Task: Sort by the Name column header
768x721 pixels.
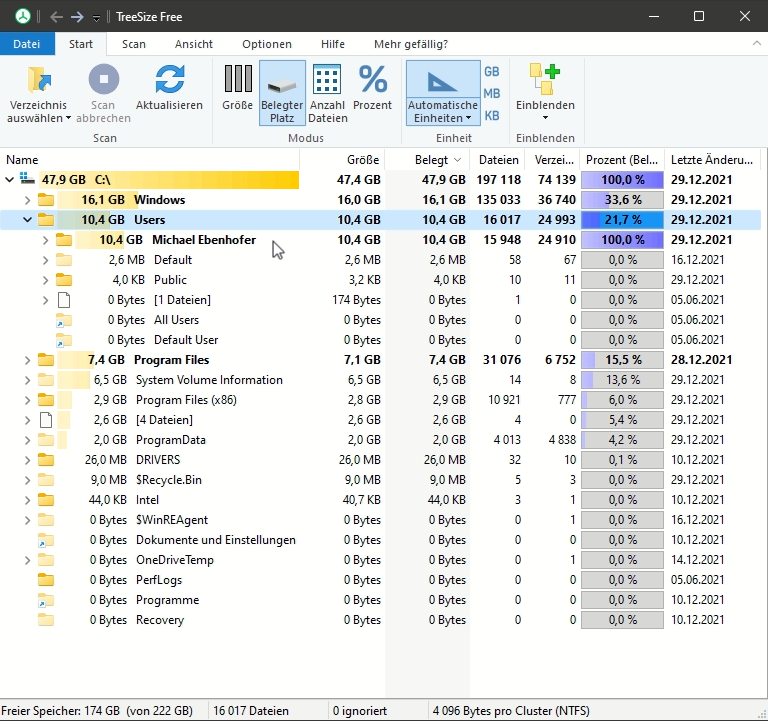Action: point(149,160)
